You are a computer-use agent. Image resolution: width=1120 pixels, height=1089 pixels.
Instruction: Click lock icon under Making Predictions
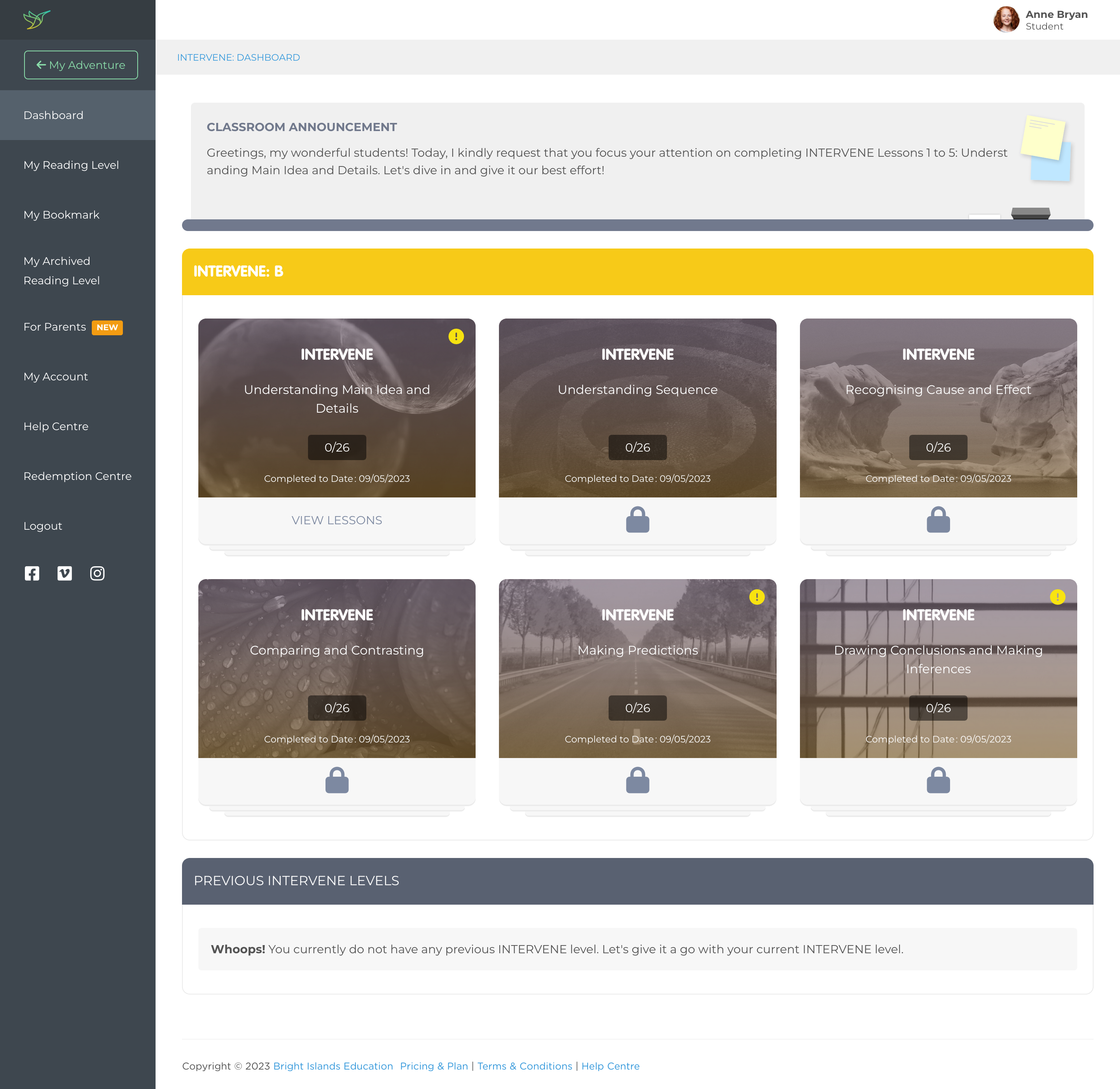click(x=637, y=780)
